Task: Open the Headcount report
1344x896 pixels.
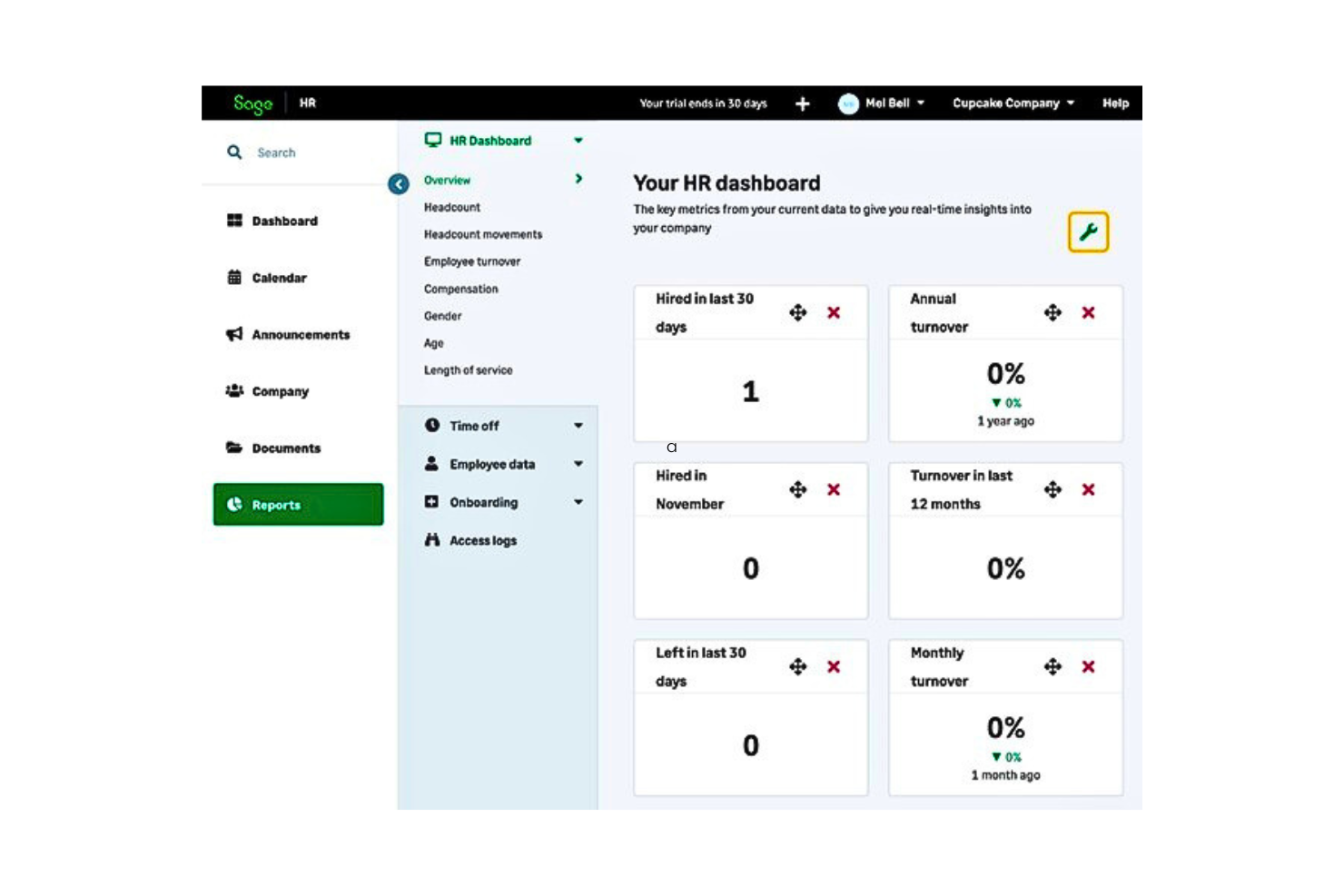Action: (451, 207)
